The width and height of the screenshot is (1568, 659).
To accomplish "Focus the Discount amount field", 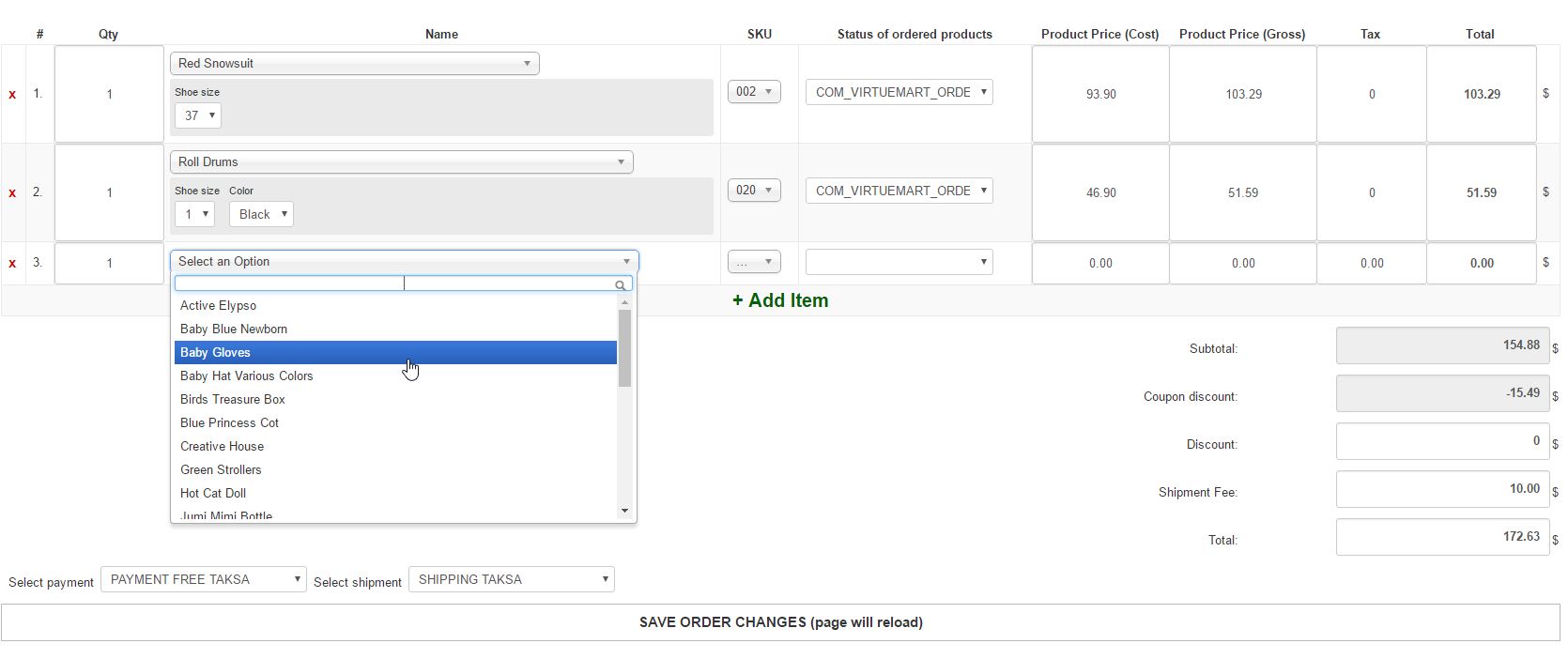I will pos(1441,442).
